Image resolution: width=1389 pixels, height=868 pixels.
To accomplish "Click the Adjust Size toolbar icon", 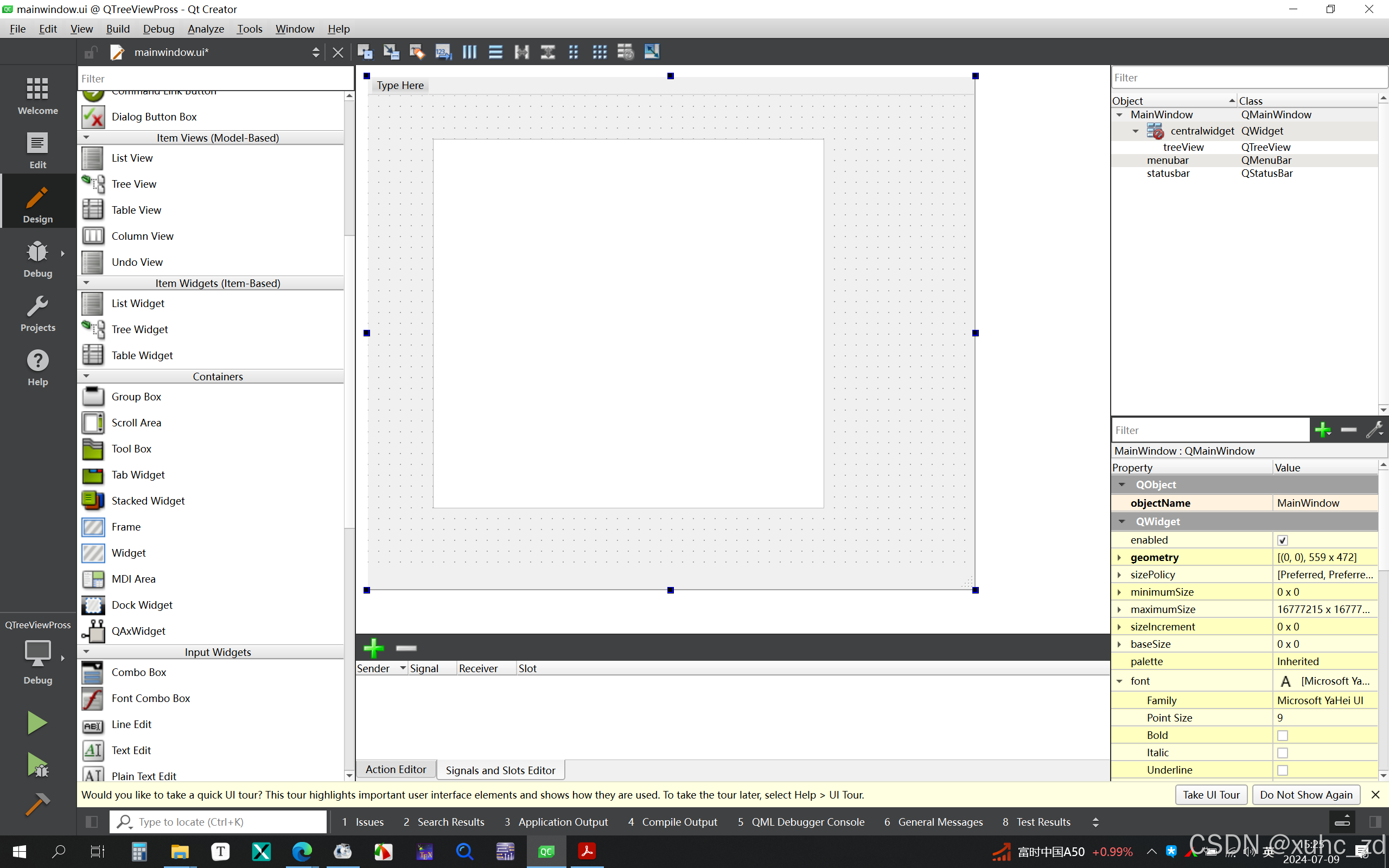I will [652, 52].
